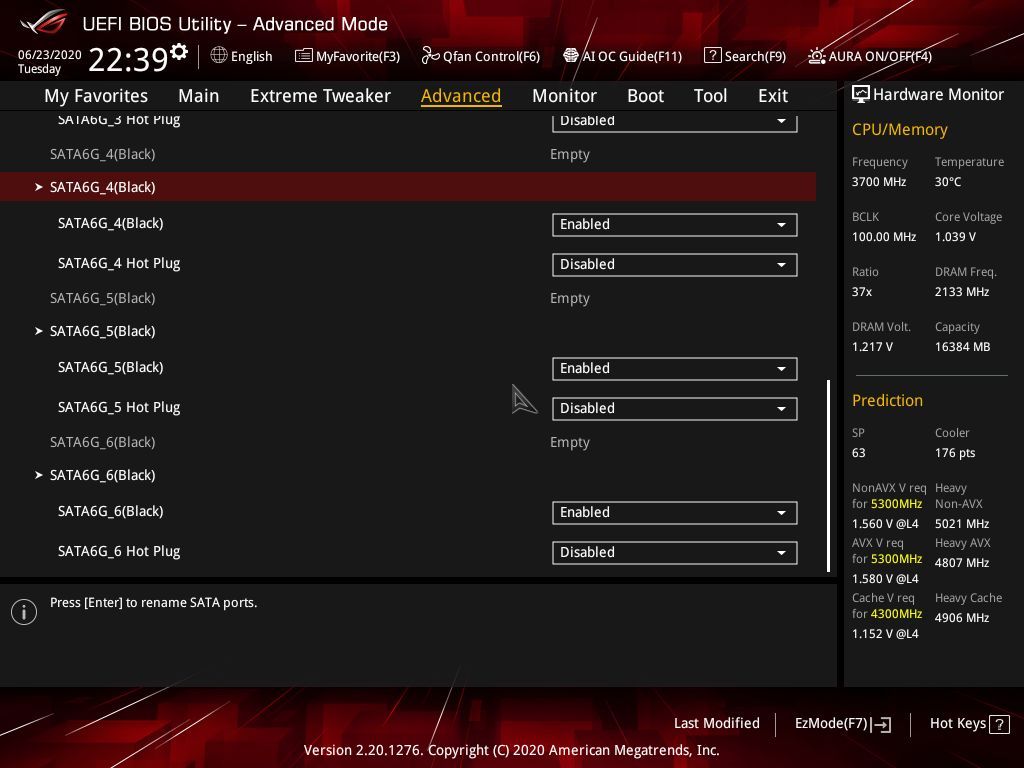Click the 1.039 V core voltage value
Screen dimensions: 1024x768
tap(955, 237)
